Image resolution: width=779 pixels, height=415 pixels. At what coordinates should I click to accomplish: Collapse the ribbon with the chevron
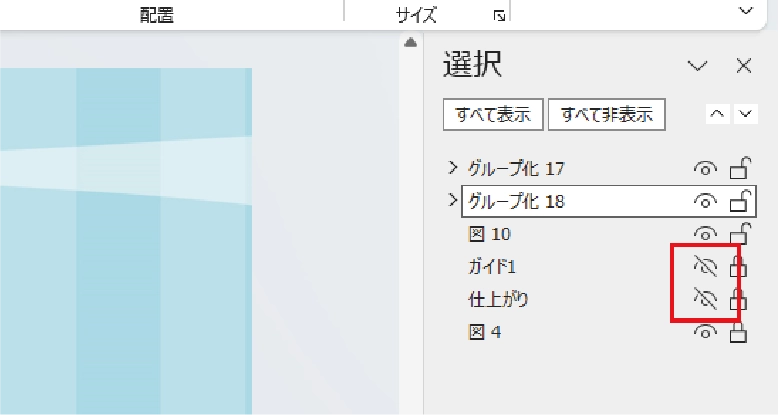coord(746,10)
